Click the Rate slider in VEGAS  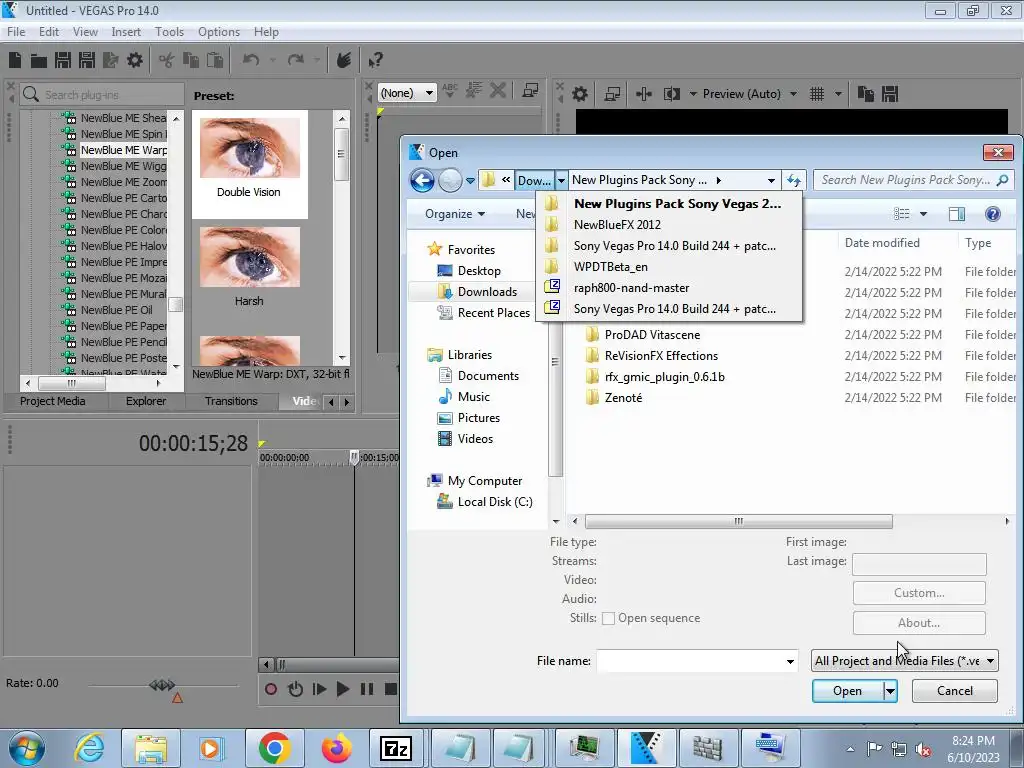click(x=163, y=685)
